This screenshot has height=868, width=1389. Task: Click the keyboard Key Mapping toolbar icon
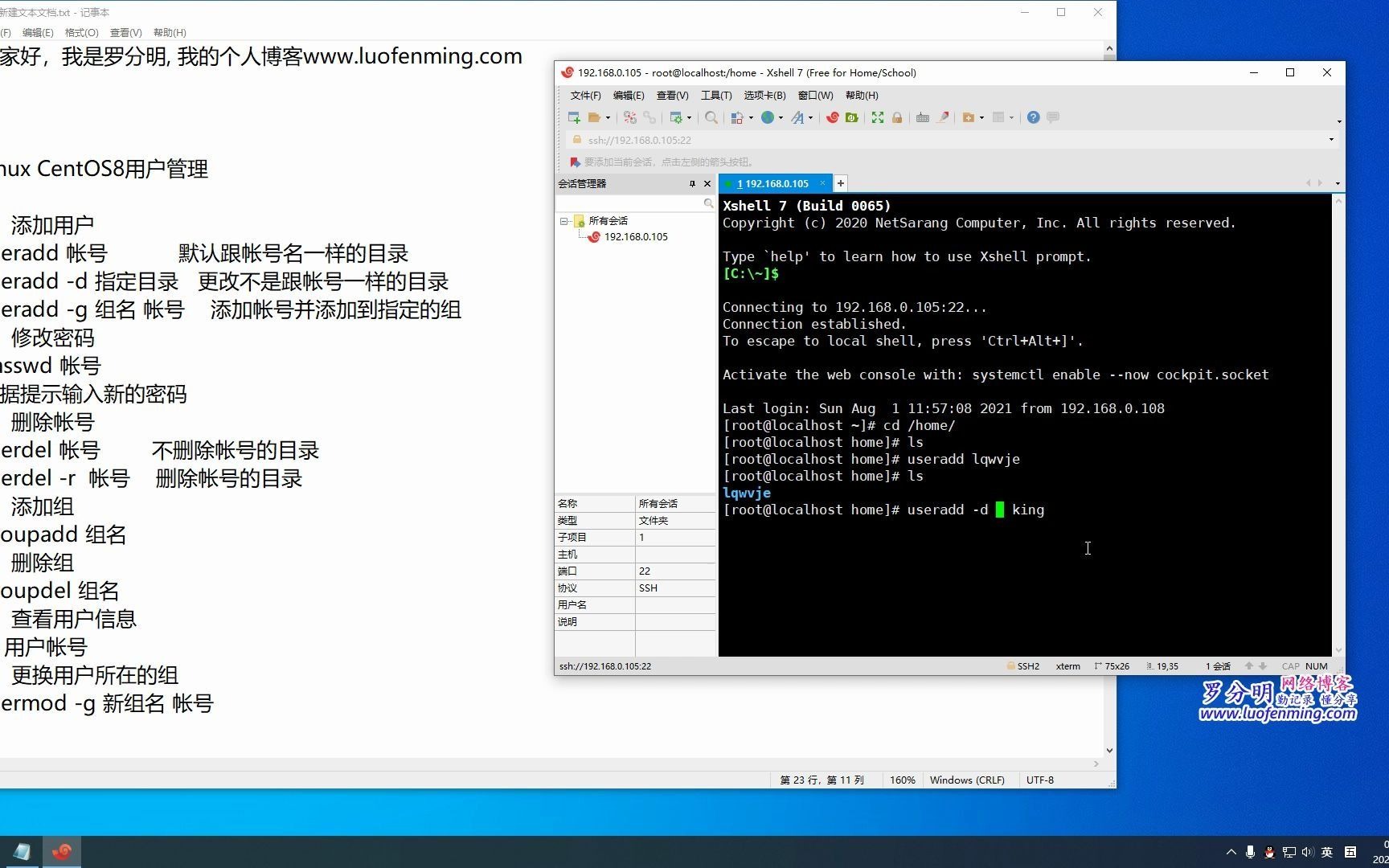click(x=923, y=117)
